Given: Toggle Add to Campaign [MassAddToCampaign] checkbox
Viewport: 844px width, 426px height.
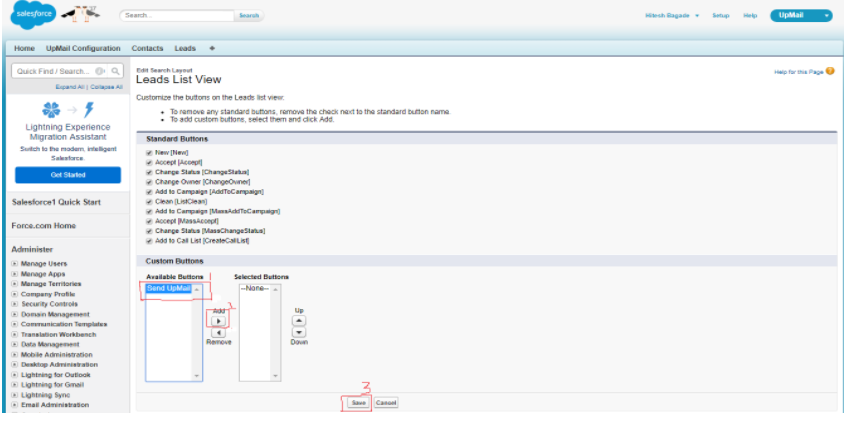Looking at the screenshot, I should 149,212.
